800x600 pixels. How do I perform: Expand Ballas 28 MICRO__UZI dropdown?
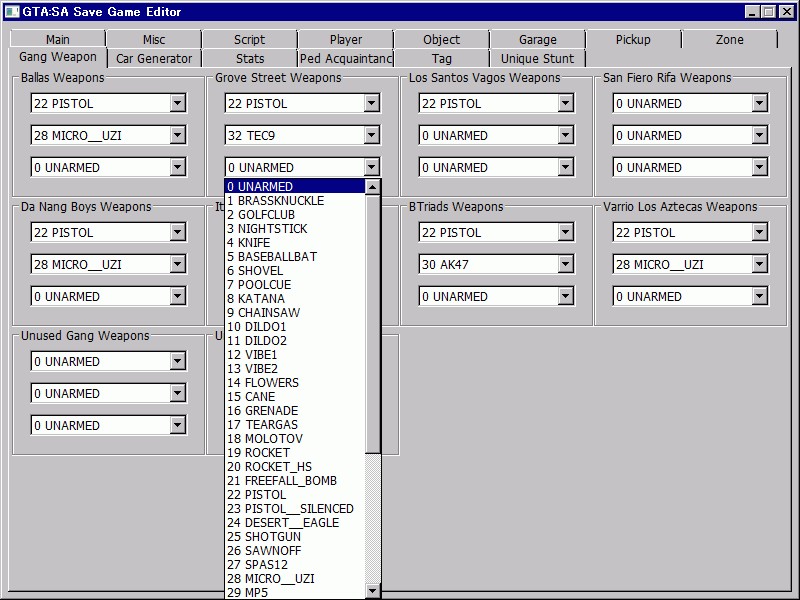coord(178,135)
